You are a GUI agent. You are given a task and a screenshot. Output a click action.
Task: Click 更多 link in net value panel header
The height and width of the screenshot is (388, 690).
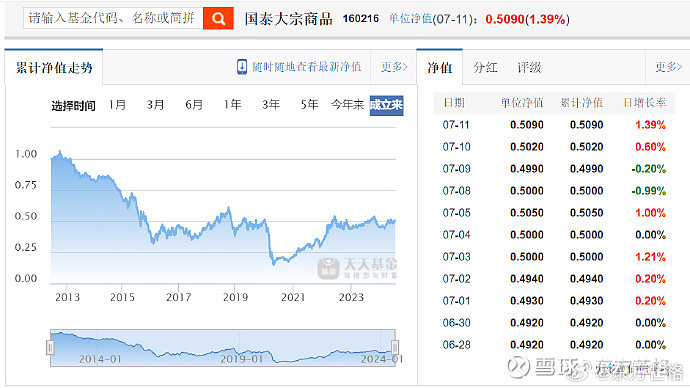668,67
